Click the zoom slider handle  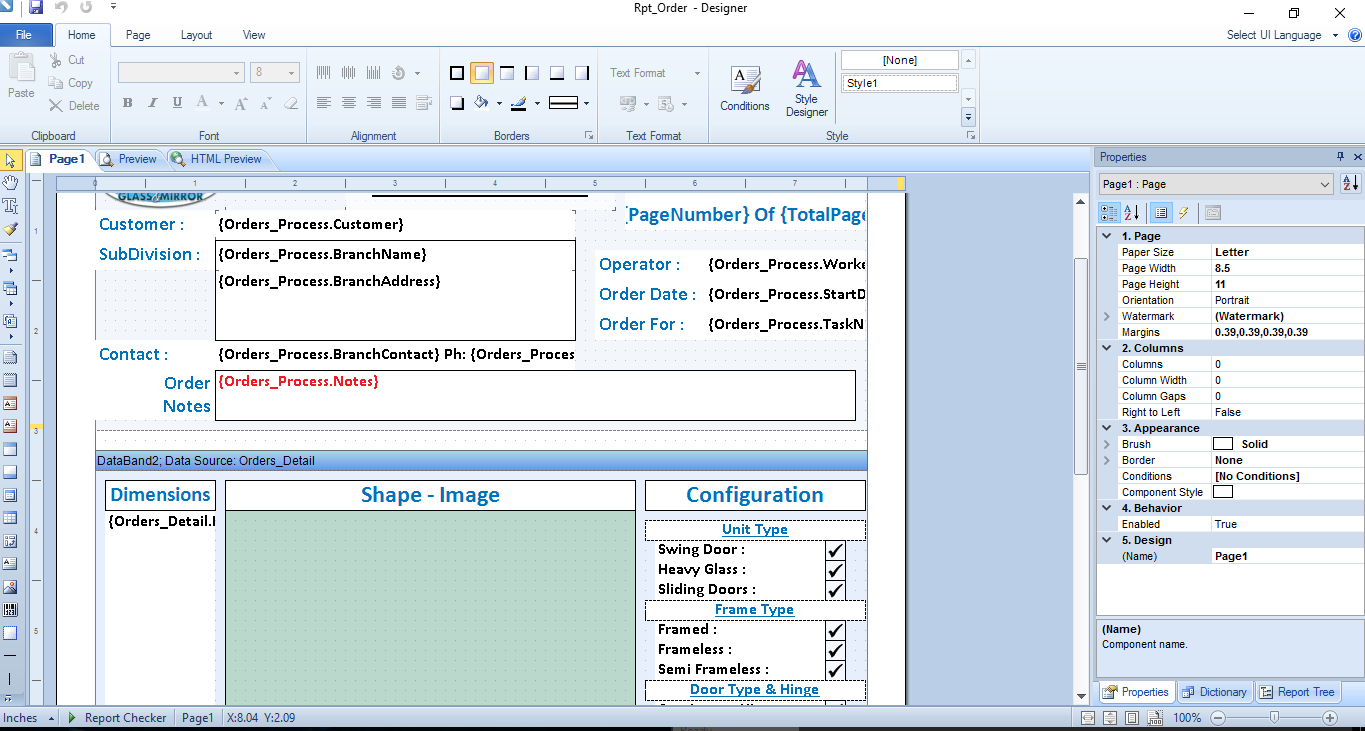point(1274,718)
